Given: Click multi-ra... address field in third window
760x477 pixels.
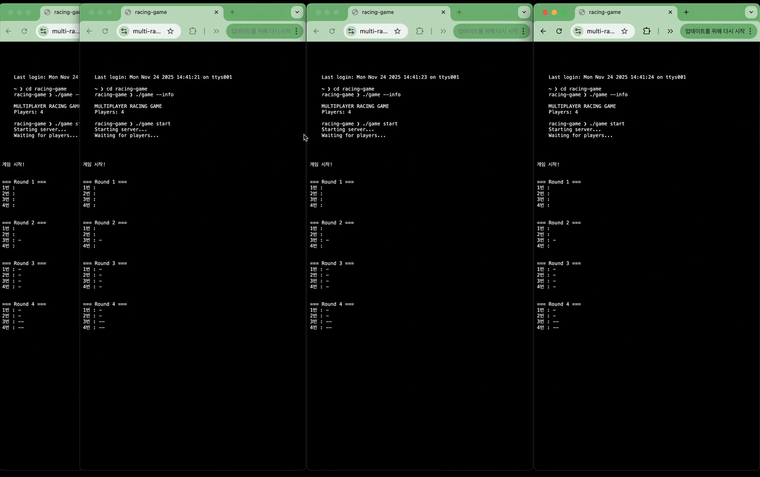Looking at the screenshot, I should 375,31.
